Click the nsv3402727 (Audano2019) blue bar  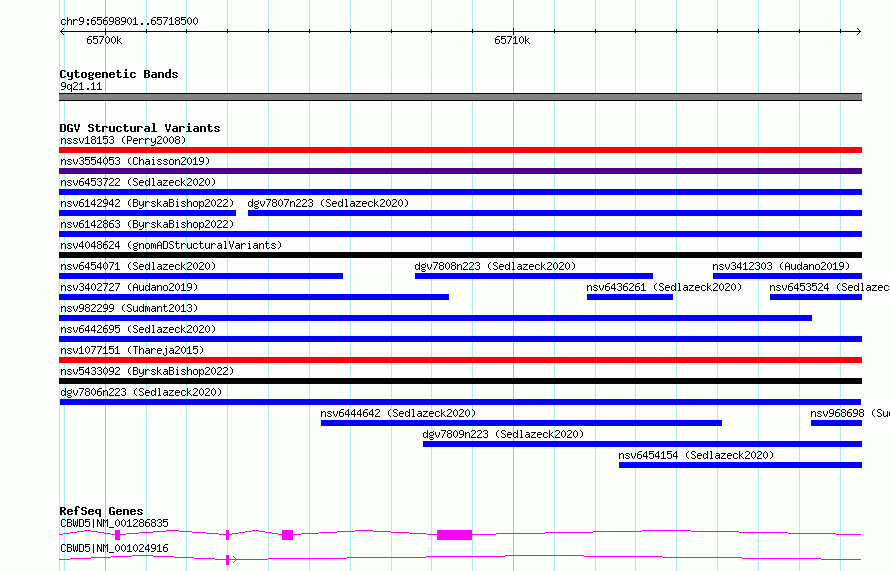254,297
